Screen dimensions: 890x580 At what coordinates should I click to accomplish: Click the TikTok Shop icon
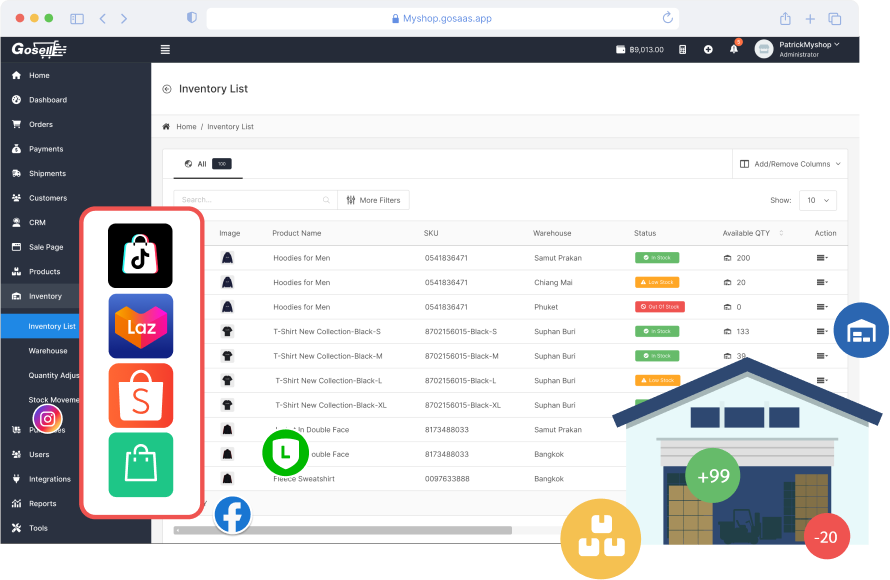140,255
